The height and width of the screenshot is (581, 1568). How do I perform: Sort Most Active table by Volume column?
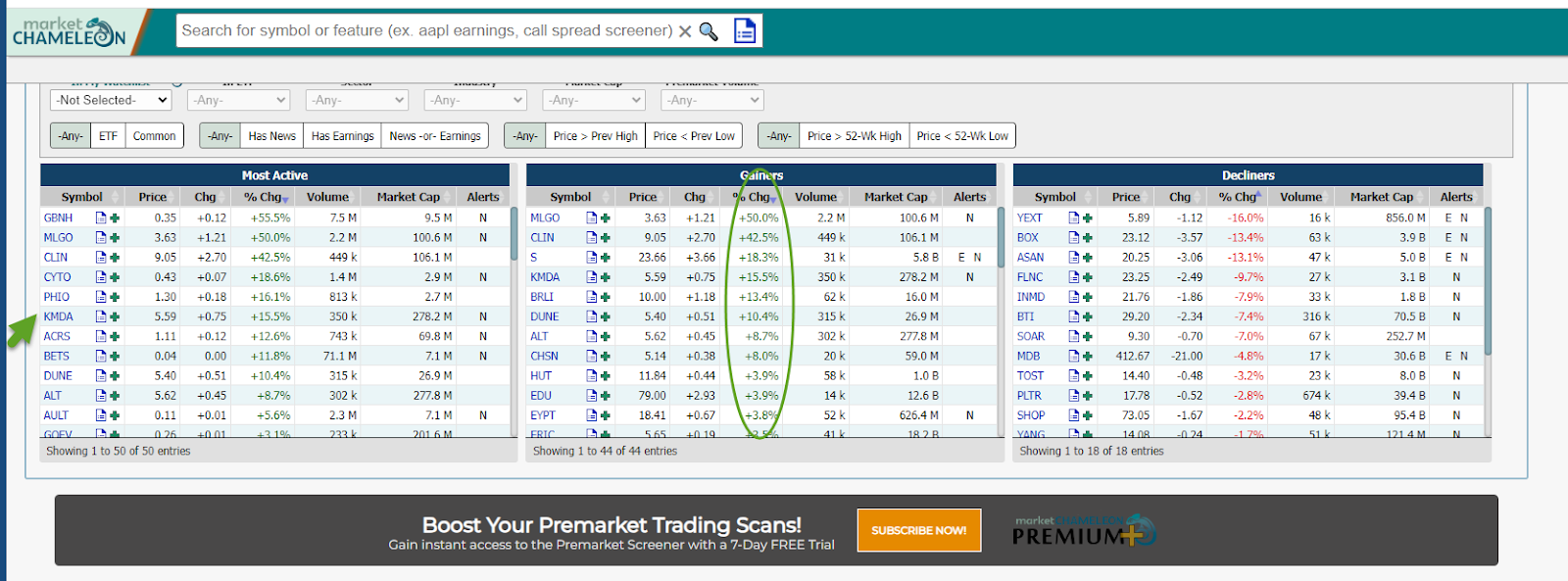click(x=327, y=197)
